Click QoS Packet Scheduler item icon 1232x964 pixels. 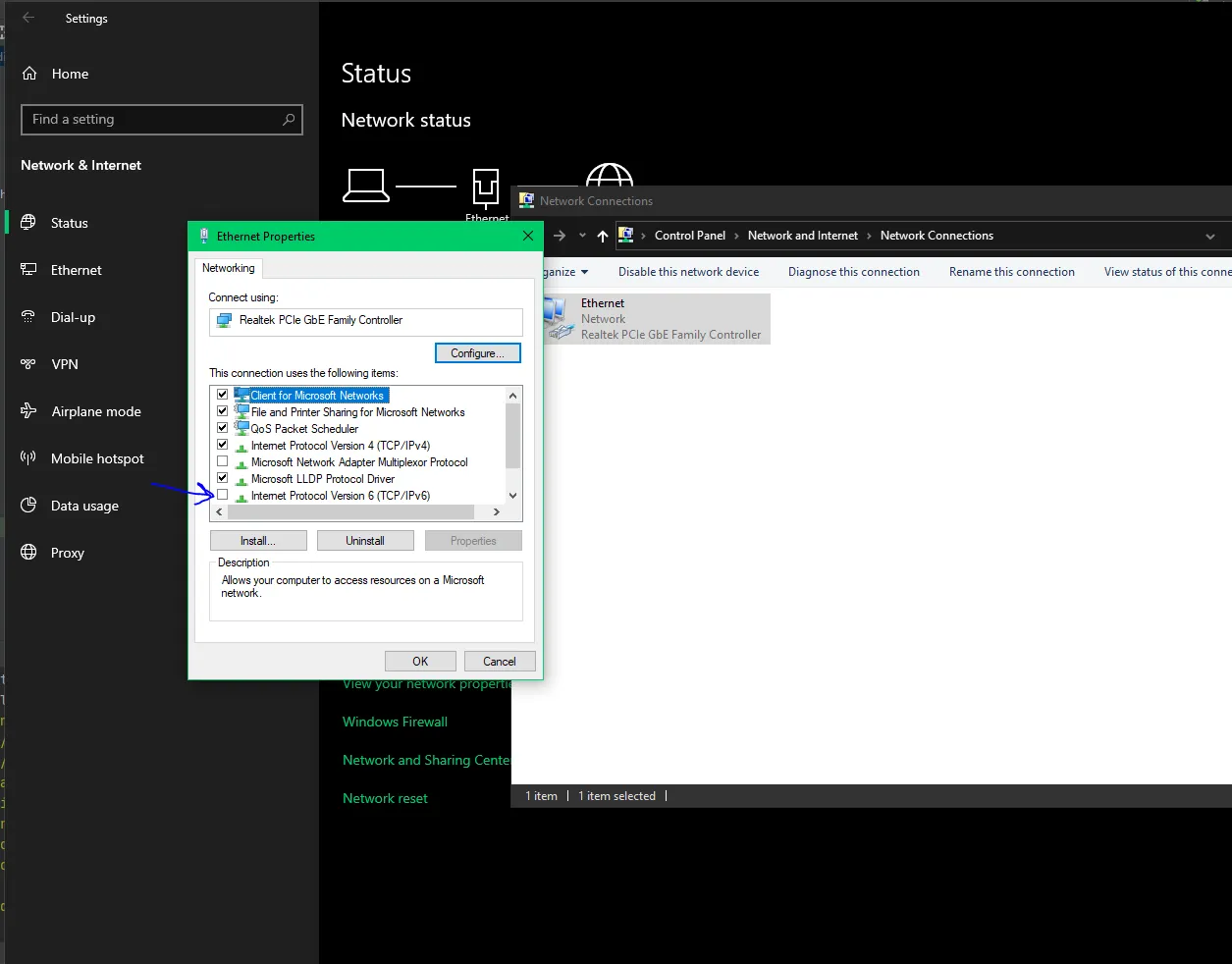pos(241,428)
